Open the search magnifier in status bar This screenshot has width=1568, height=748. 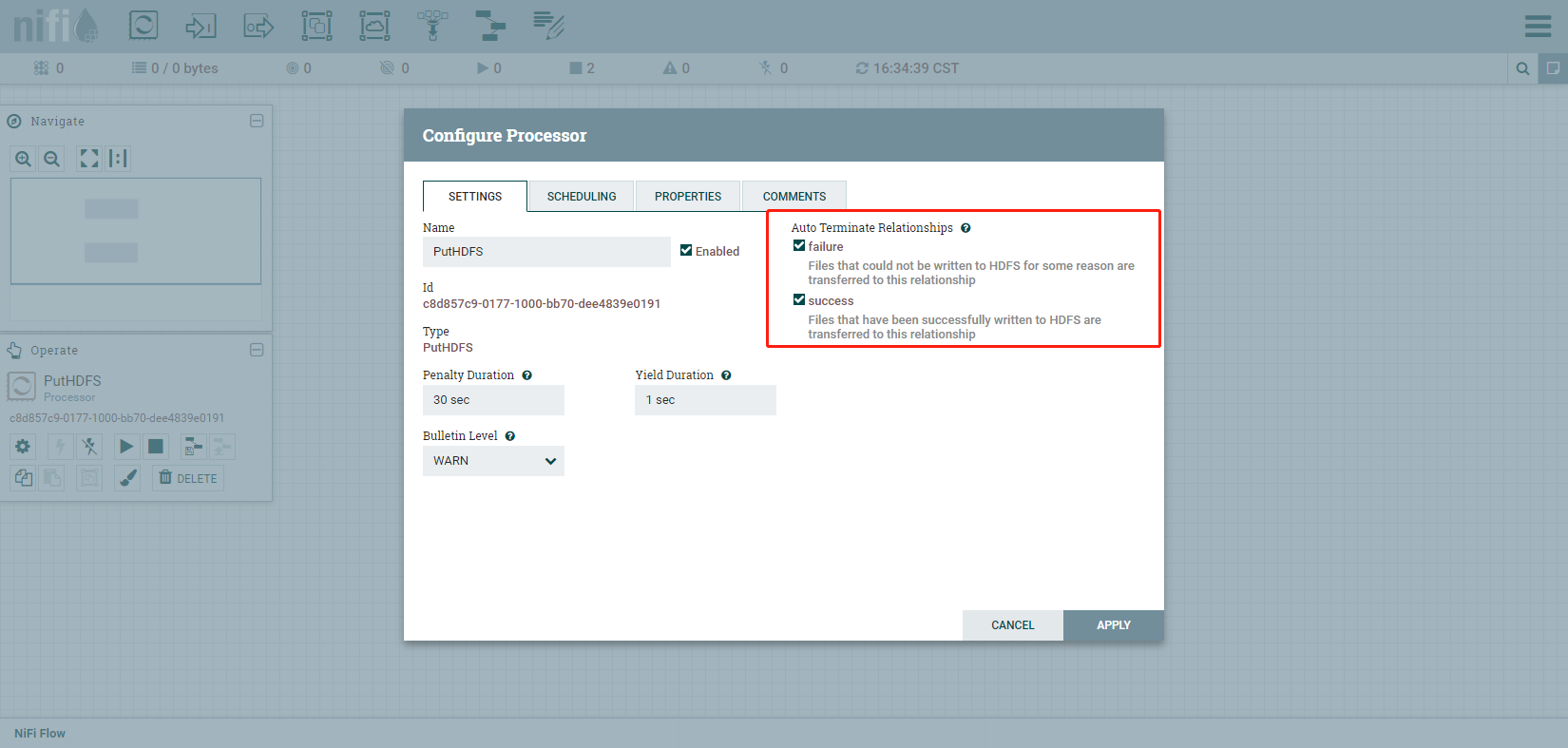[1522, 68]
